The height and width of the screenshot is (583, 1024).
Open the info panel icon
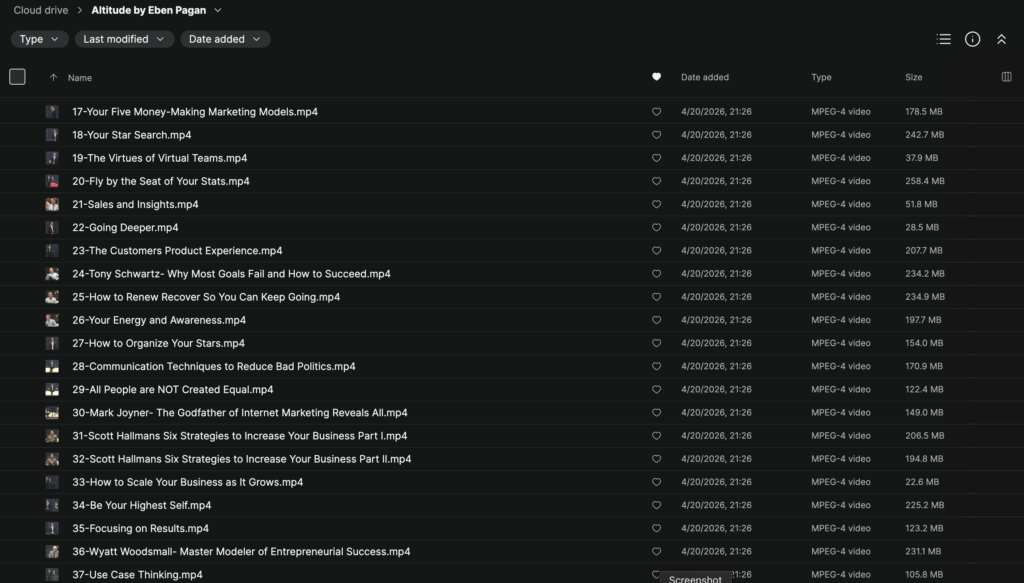tap(972, 39)
